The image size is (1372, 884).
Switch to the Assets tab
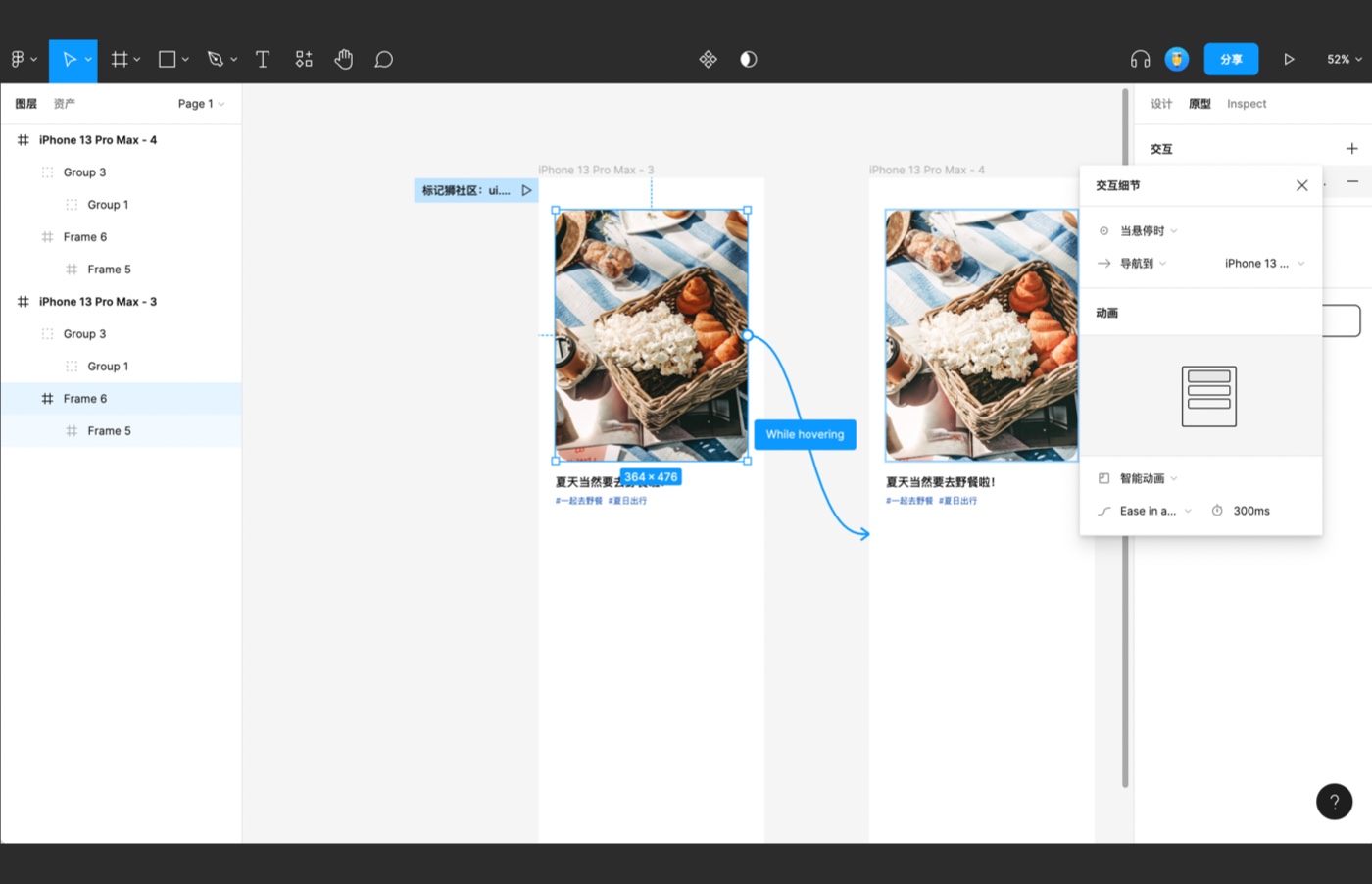[64, 104]
